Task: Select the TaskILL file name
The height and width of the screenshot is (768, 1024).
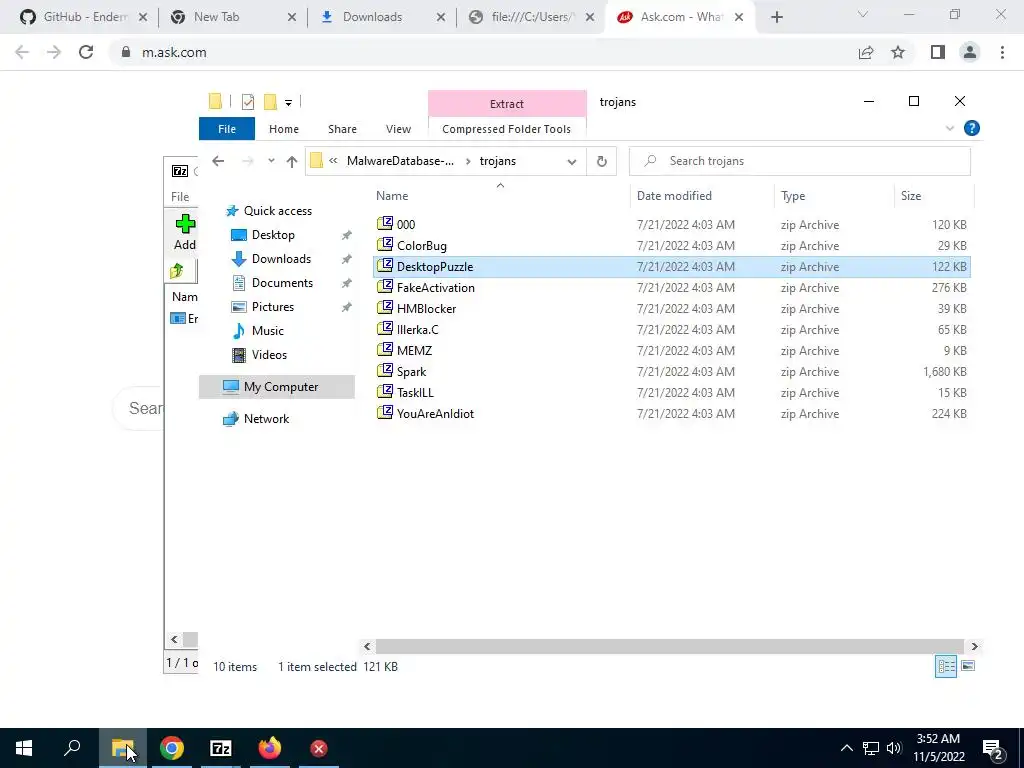Action: pos(415,392)
